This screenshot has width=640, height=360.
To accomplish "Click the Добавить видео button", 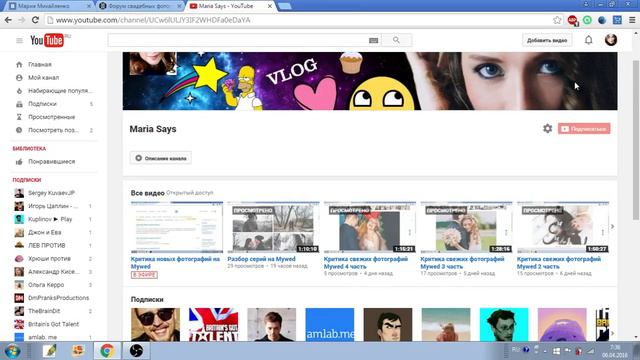I will (547, 40).
